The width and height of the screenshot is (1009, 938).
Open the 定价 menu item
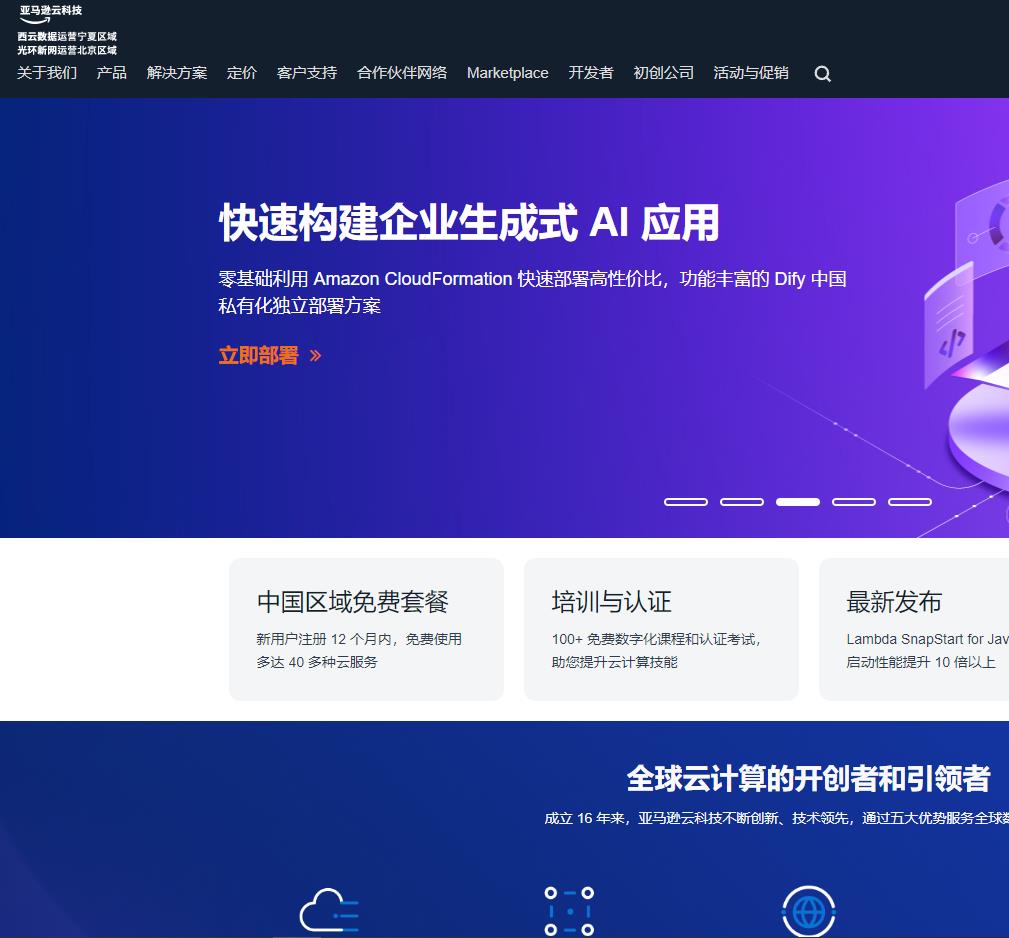[x=242, y=73]
